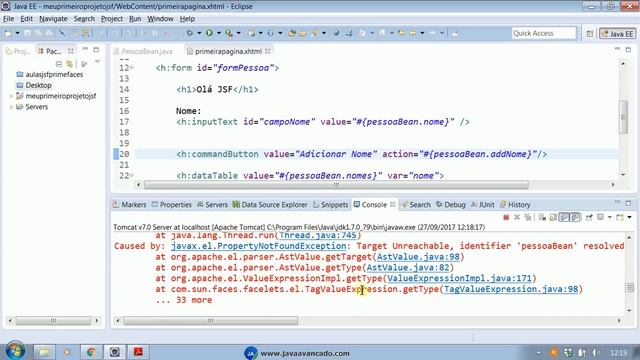The height and width of the screenshot is (360, 640).
Task: Close the primeirapagina.xhtml editor tab
Action: click(x=268, y=51)
